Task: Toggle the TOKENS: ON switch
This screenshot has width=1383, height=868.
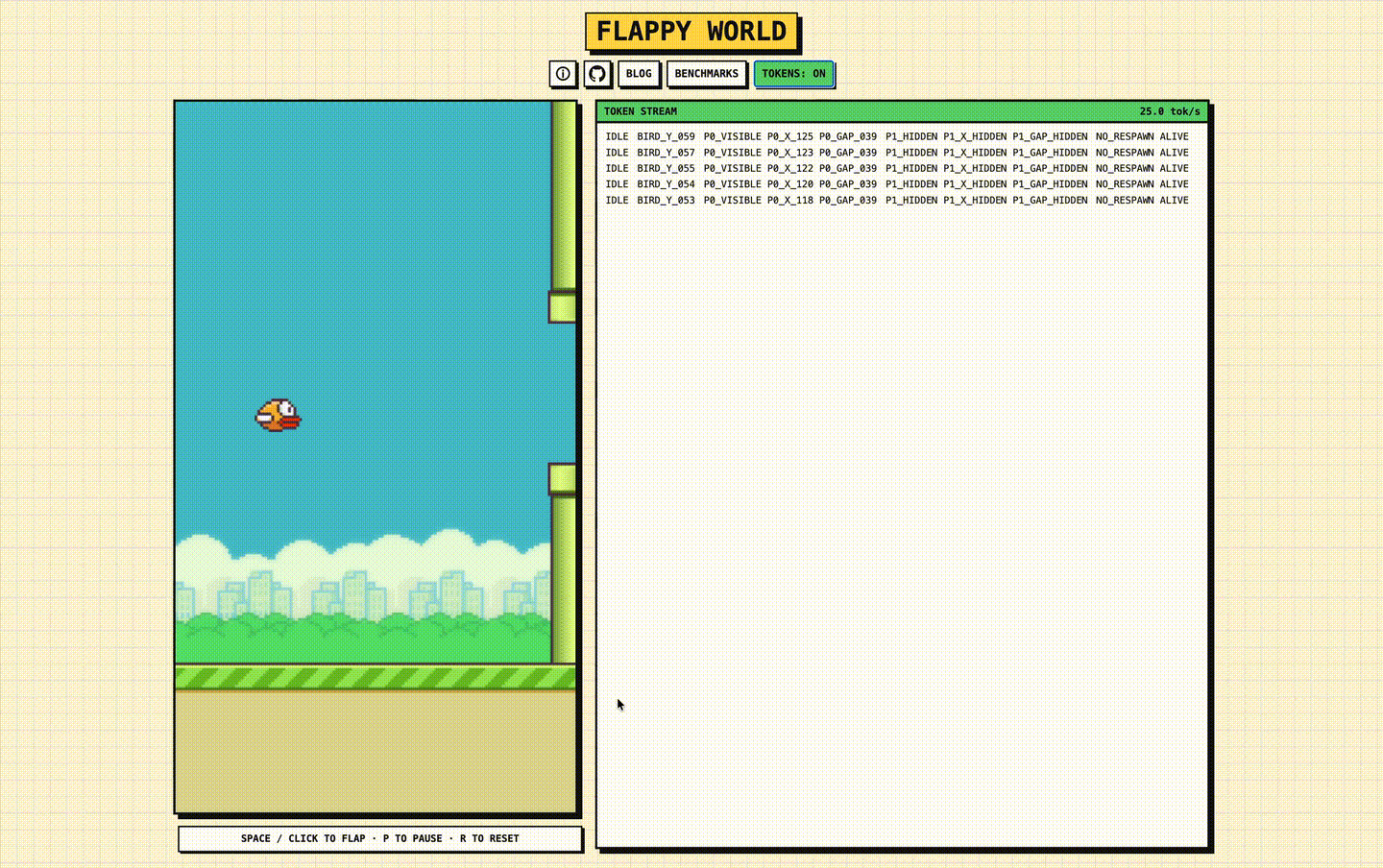Action: coord(793,74)
